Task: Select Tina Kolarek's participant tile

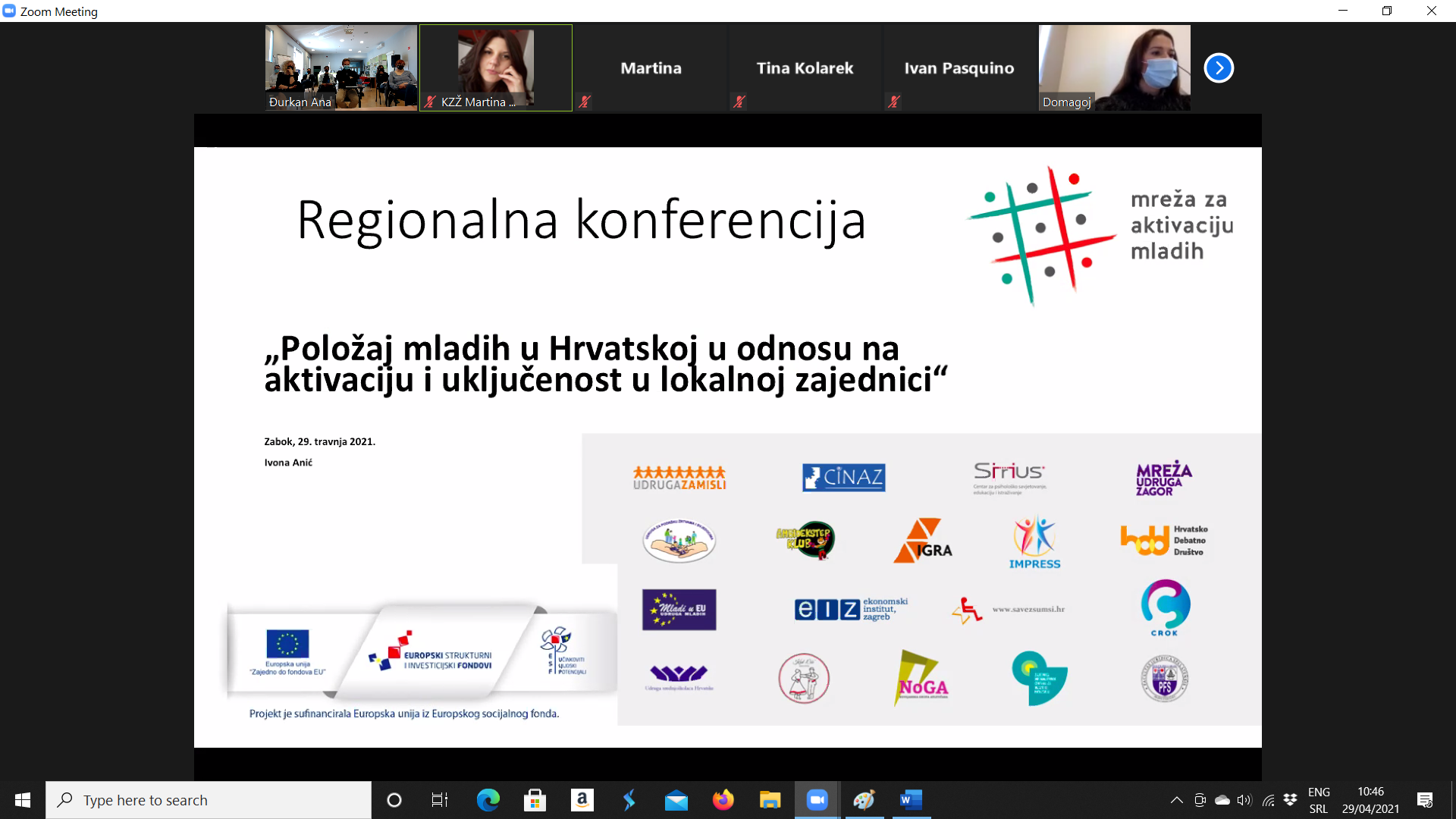Action: point(805,67)
